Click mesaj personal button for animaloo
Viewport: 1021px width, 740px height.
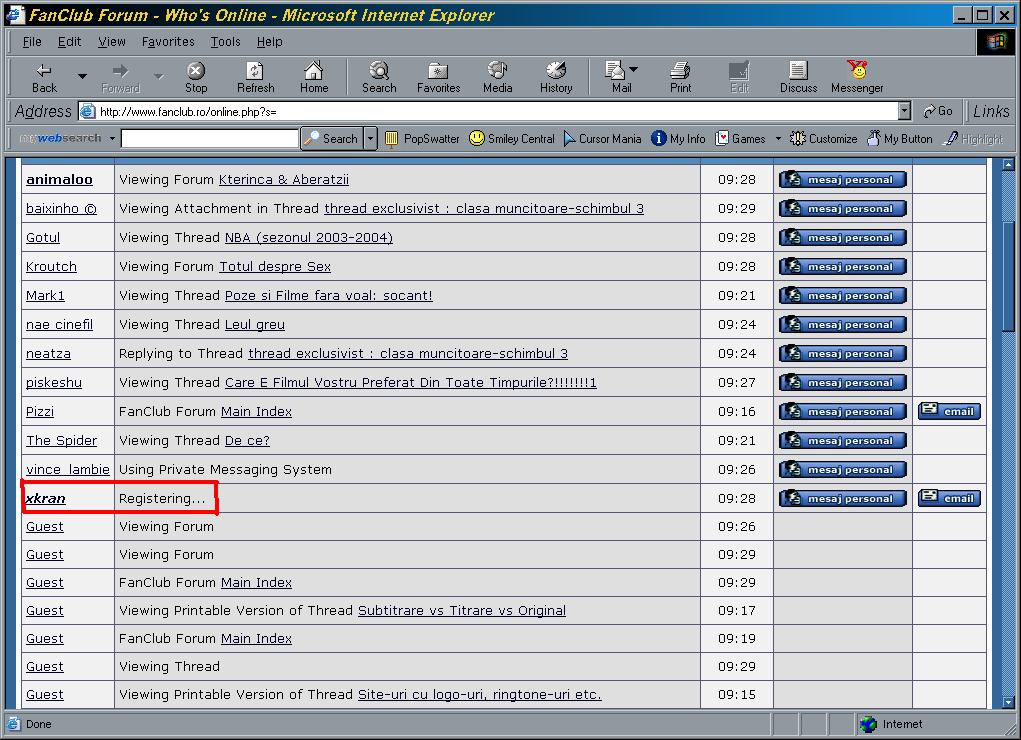coord(843,180)
